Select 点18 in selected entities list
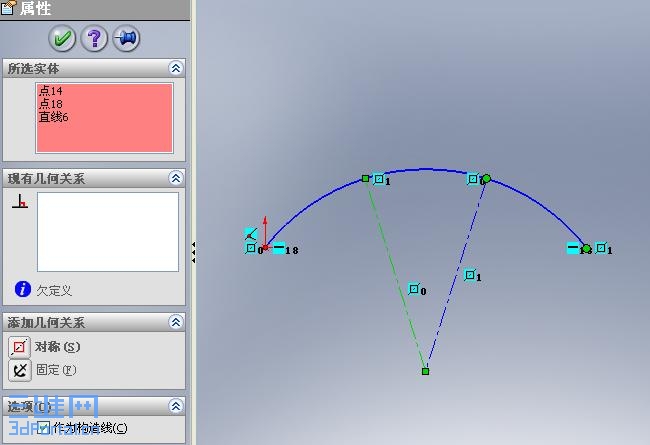650x445 pixels. (x=51, y=104)
